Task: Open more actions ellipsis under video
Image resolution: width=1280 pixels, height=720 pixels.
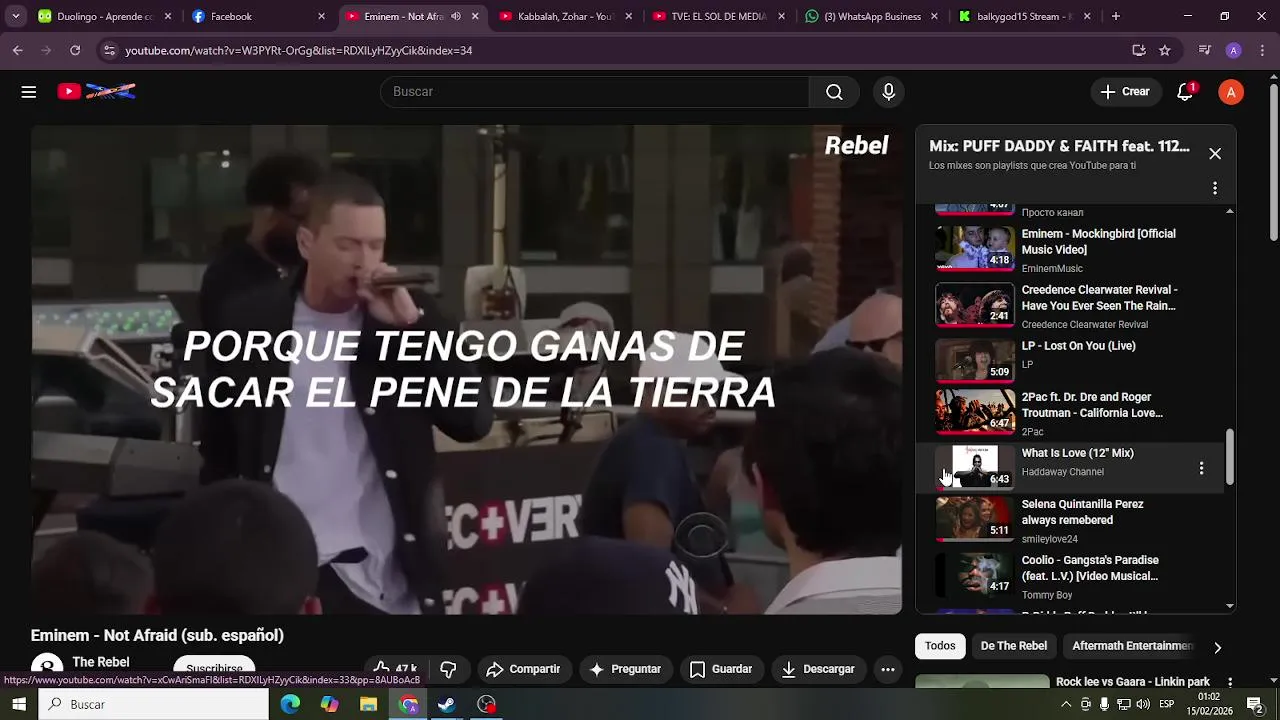Action: pyautogui.click(x=887, y=669)
